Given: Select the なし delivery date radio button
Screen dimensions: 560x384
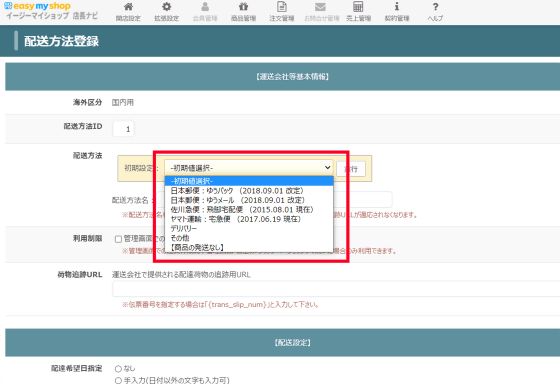Looking at the screenshot, I should (118, 369).
